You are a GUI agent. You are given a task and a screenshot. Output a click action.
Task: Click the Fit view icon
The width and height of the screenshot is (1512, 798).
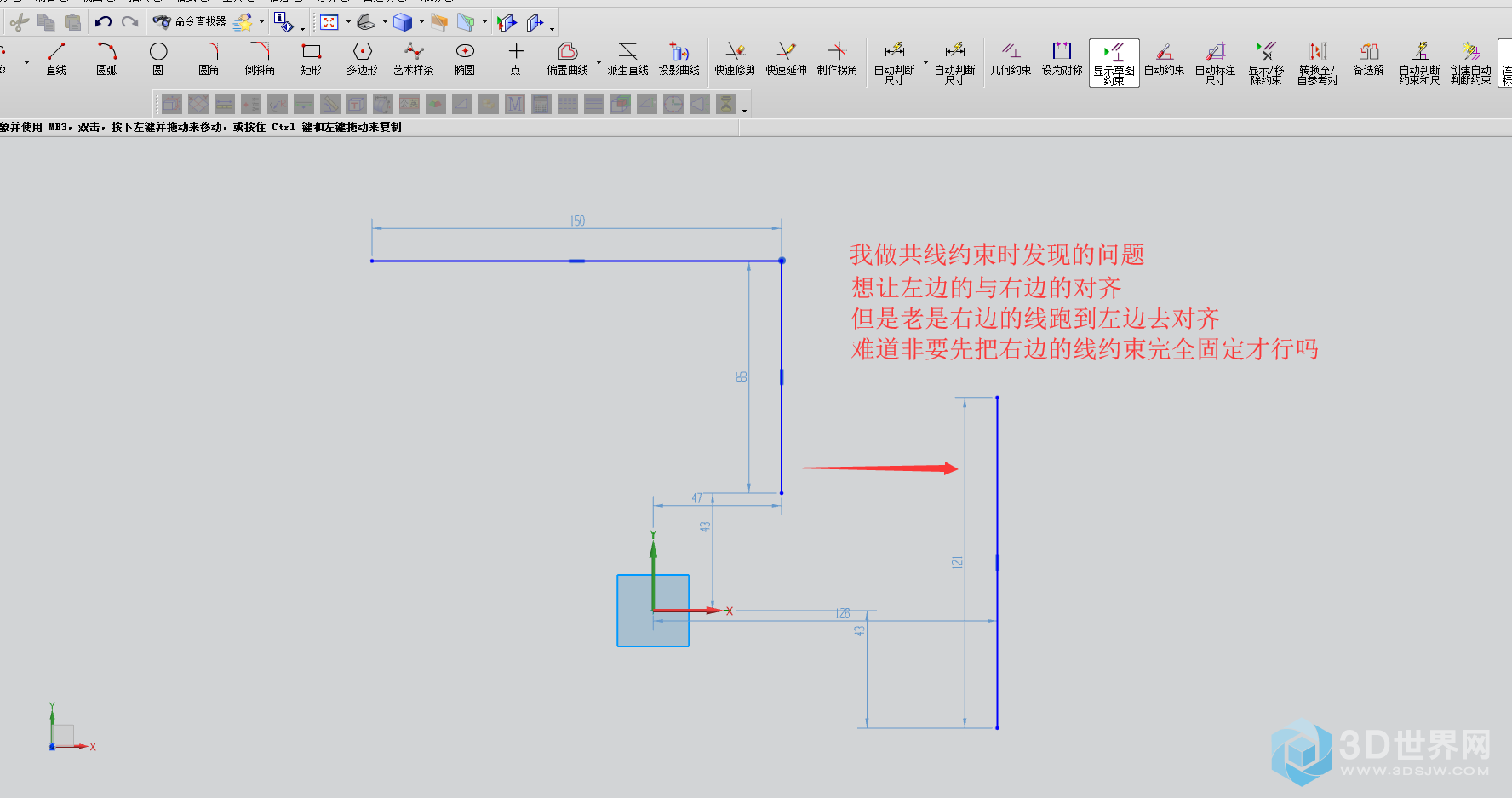point(329,22)
